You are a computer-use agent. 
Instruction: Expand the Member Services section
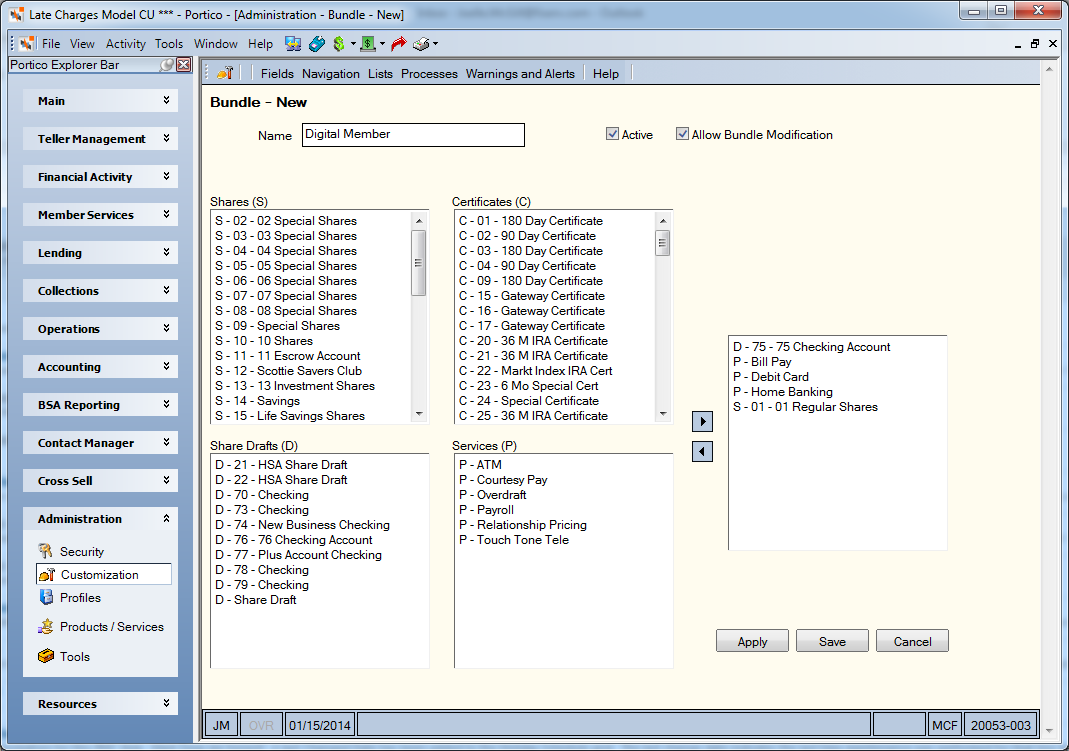click(x=100, y=215)
